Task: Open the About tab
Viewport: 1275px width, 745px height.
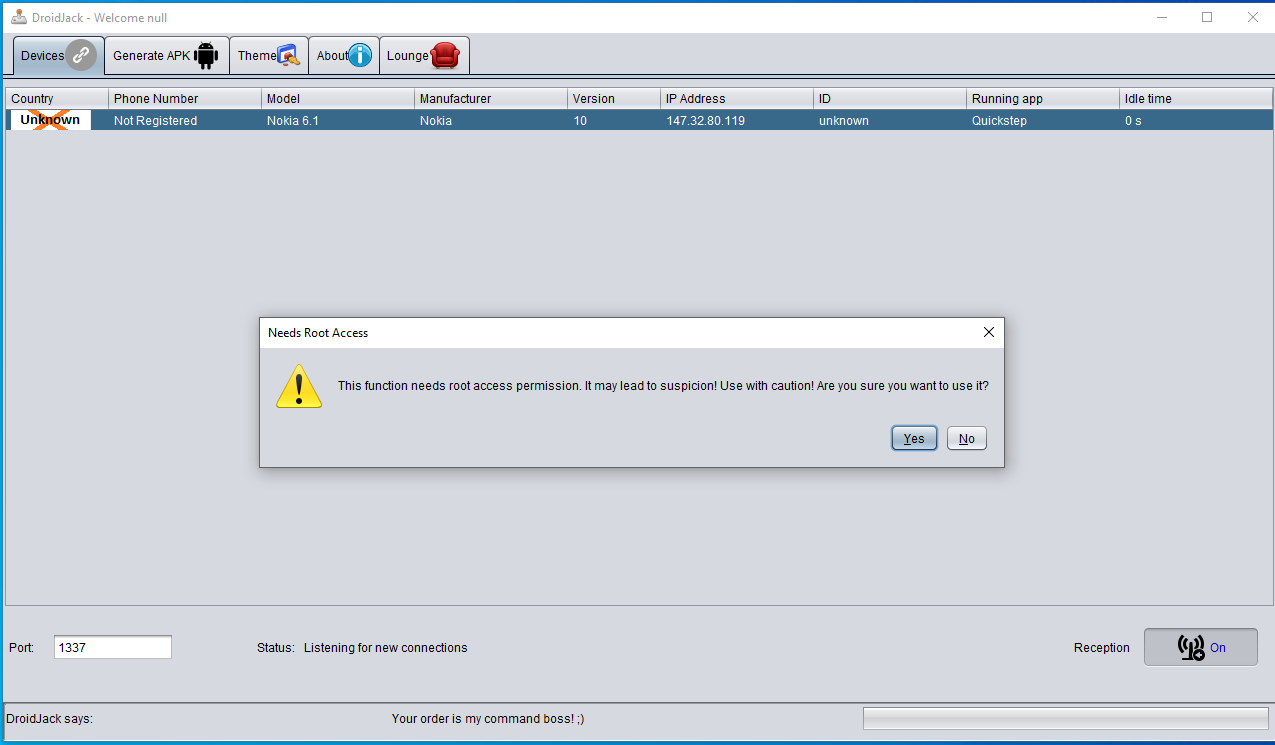Action: click(x=344, y=56)
